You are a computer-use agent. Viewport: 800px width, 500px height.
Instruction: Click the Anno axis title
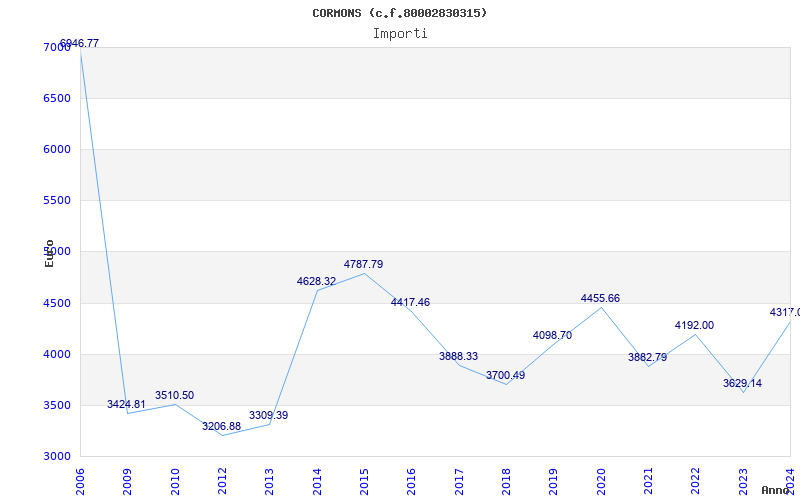click(x=775, y=490)
